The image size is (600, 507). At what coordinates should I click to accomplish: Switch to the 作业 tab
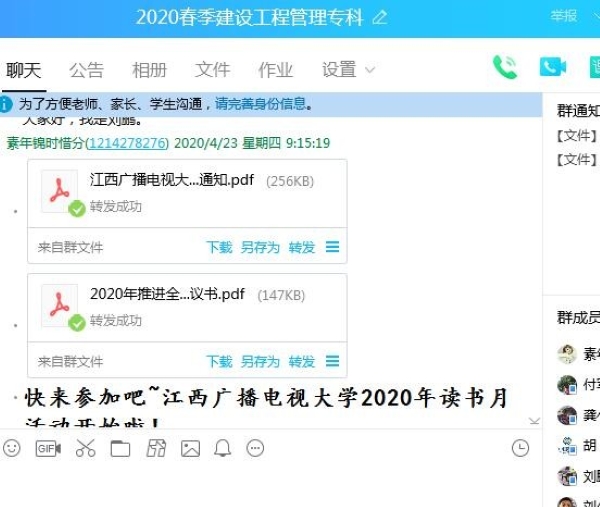[x=276, y=70]
